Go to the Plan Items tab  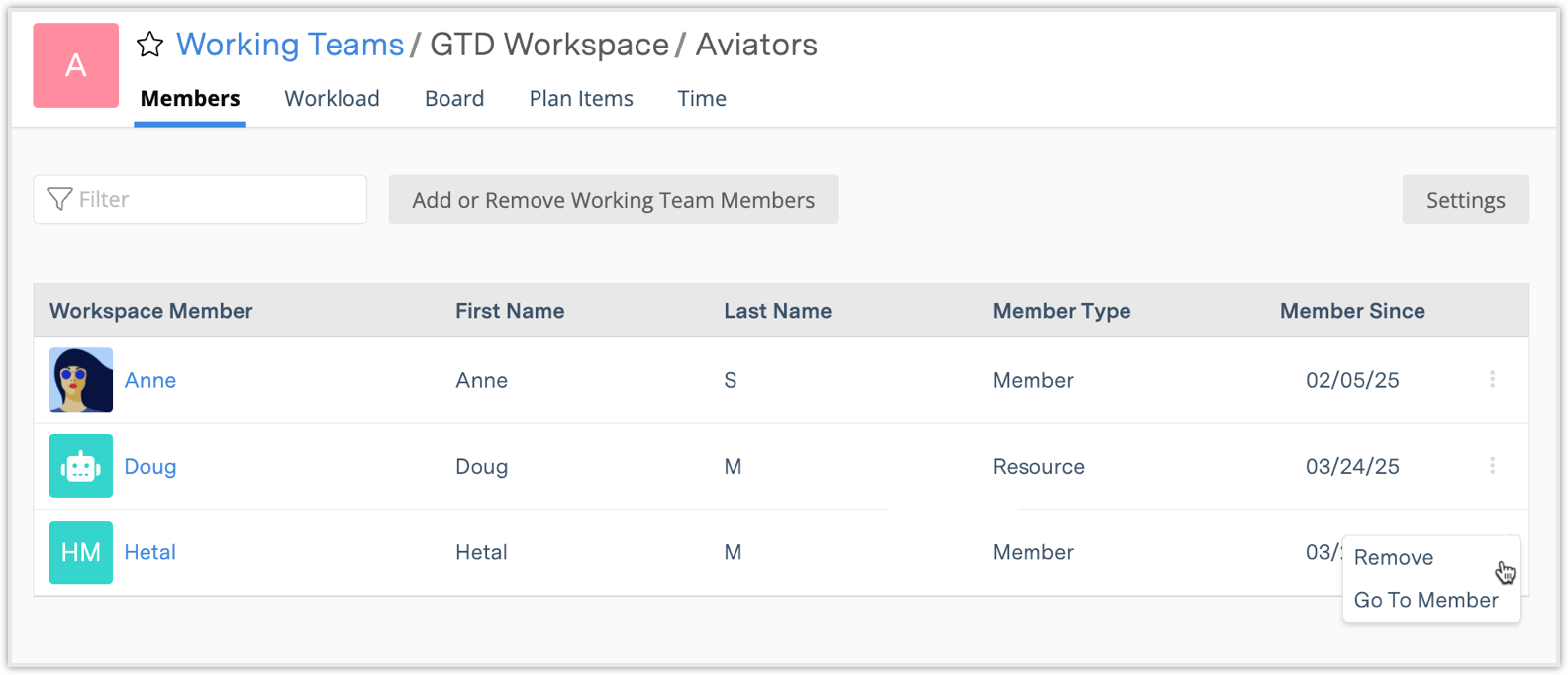tap(581, 98)
